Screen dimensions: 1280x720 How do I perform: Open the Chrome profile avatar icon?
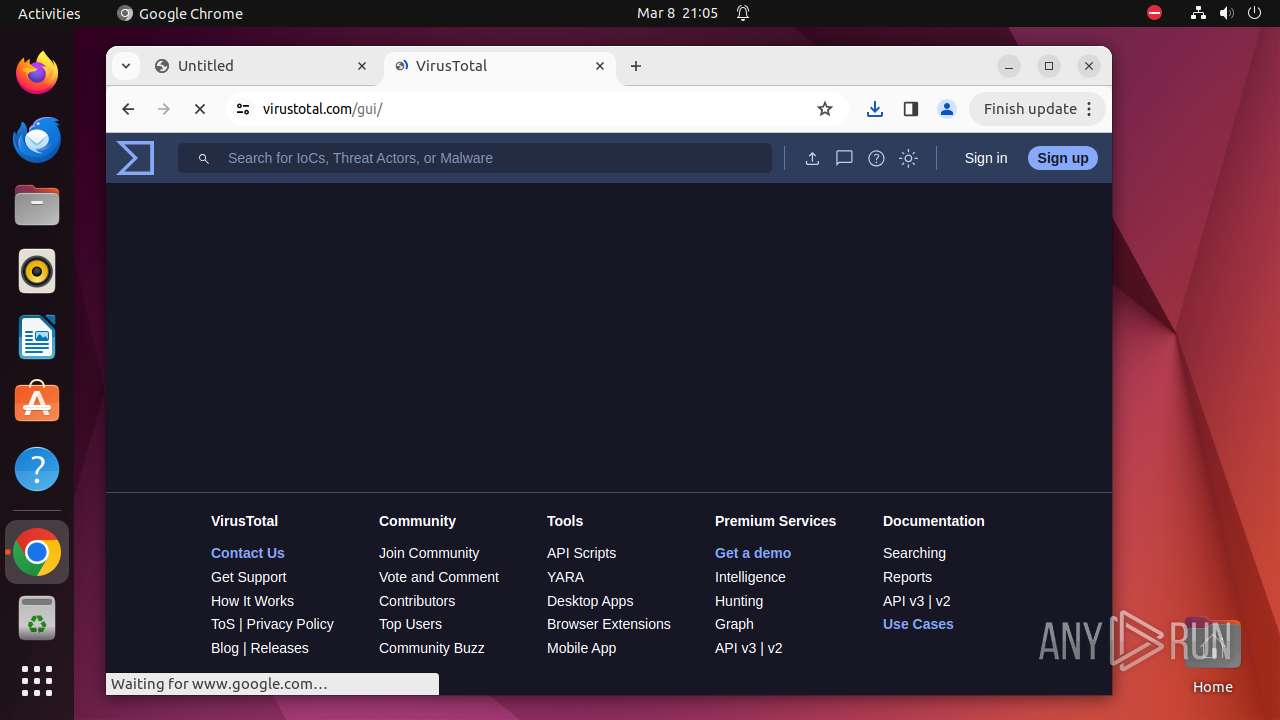(x=947, y=109)
